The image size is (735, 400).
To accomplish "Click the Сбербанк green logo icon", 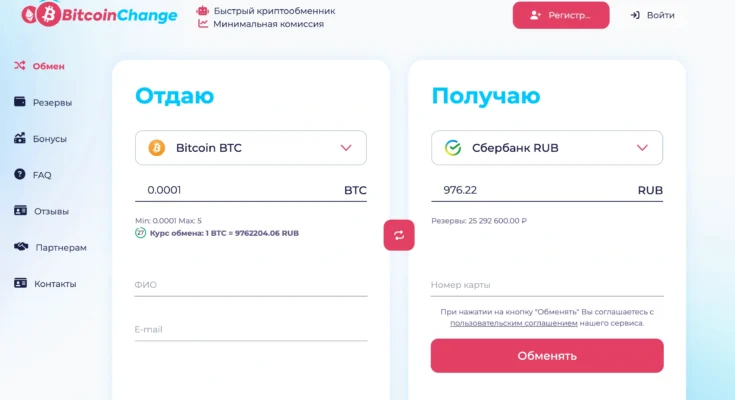I will point(453,148).
